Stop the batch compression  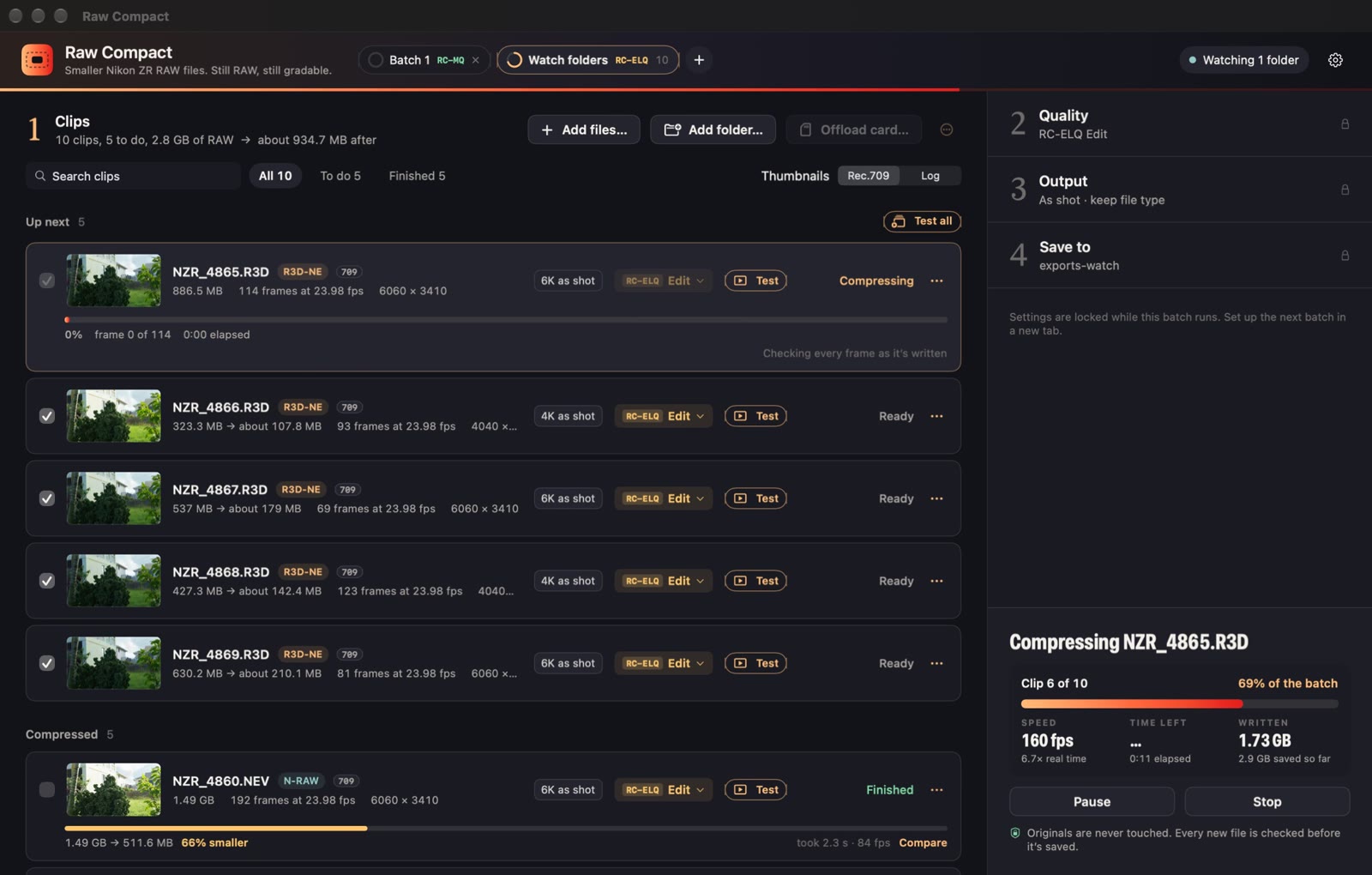click(x=1267, y=801)
